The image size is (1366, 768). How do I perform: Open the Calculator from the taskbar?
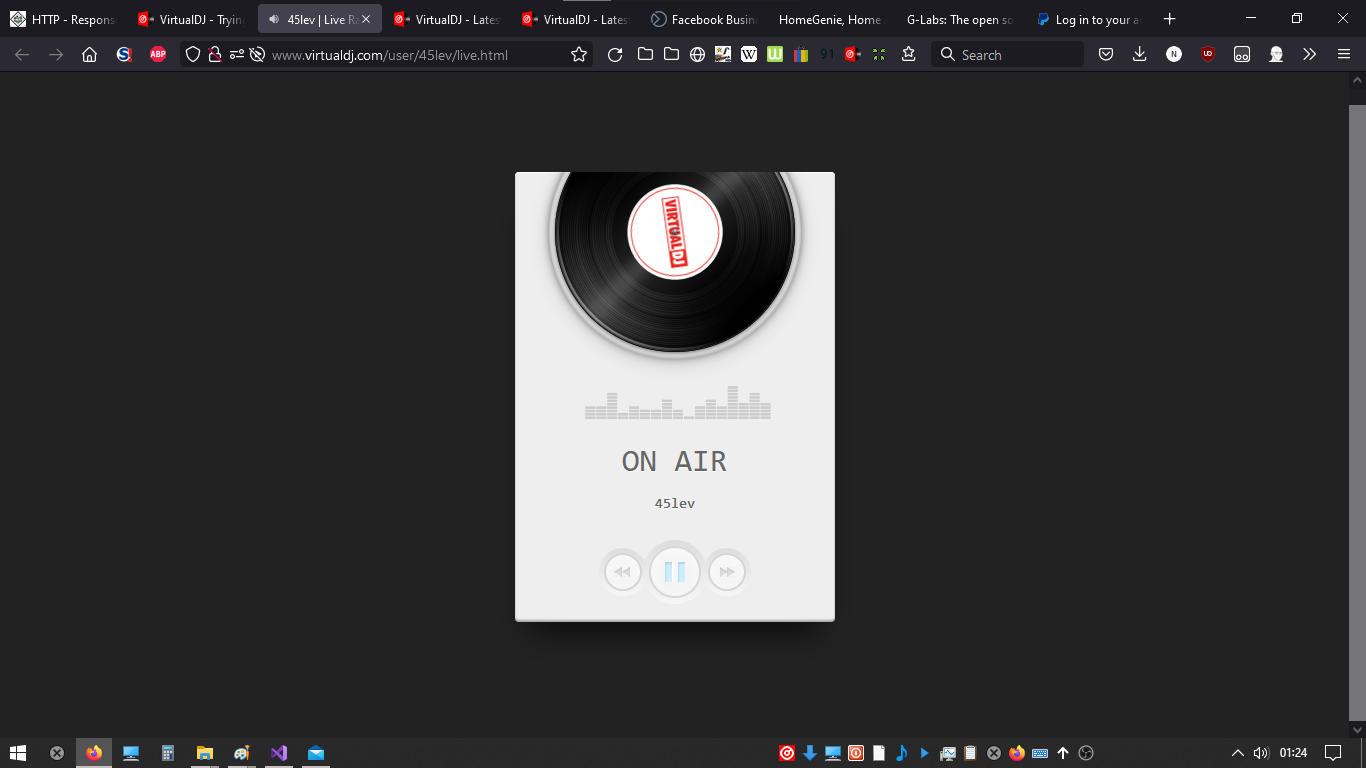click(168, 753)
